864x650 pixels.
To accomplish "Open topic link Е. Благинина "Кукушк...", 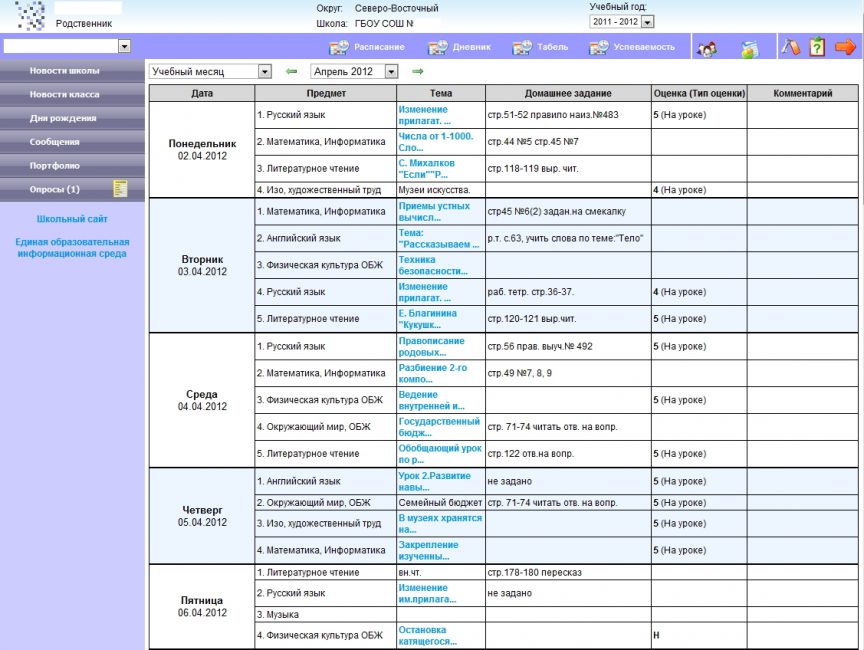I will coord(428,319).
